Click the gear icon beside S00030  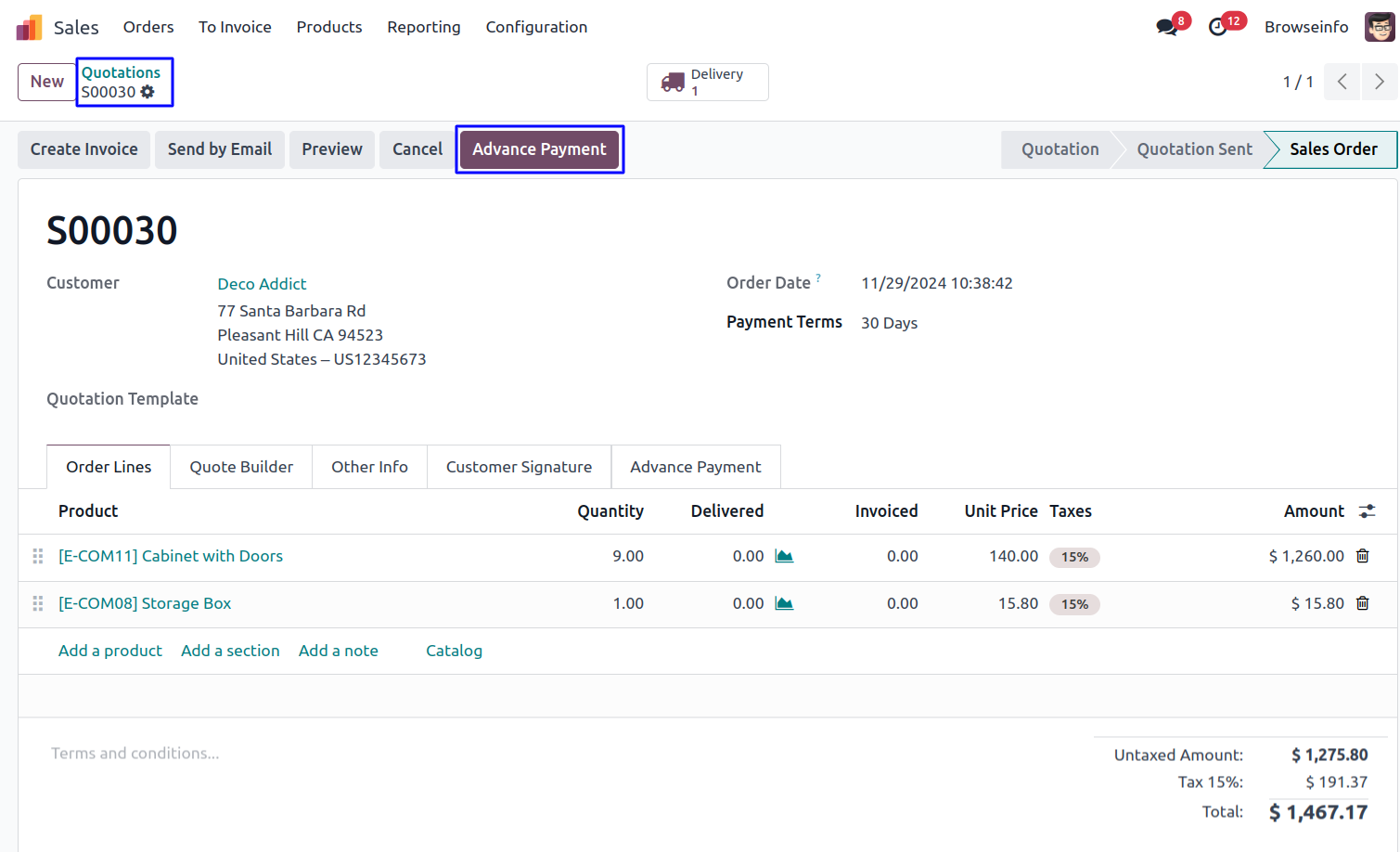pos(148,92)
